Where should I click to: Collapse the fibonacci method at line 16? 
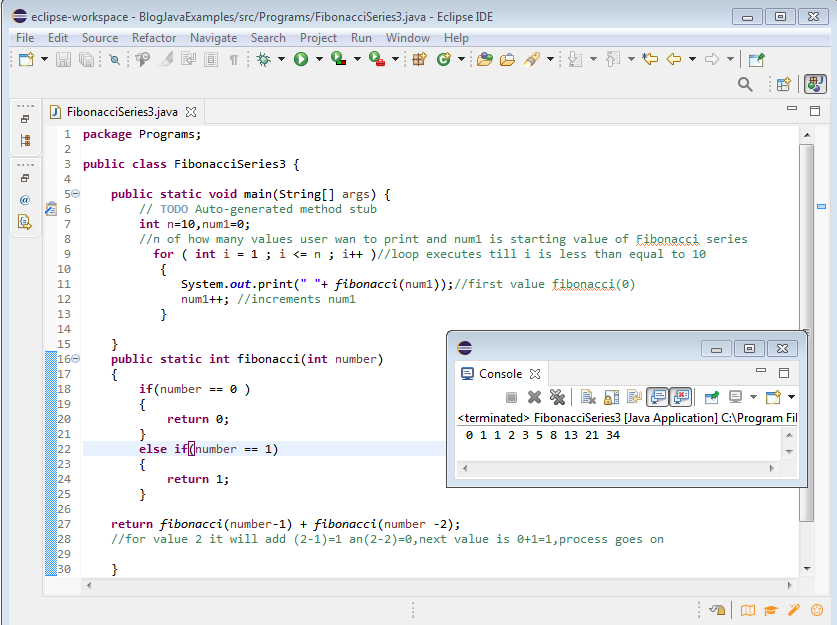coord(75,358)
